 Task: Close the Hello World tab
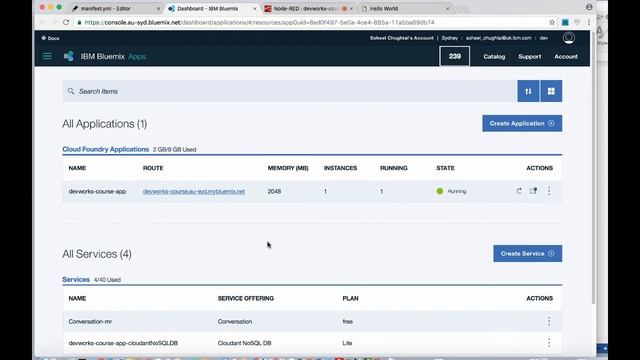point(447,9)
